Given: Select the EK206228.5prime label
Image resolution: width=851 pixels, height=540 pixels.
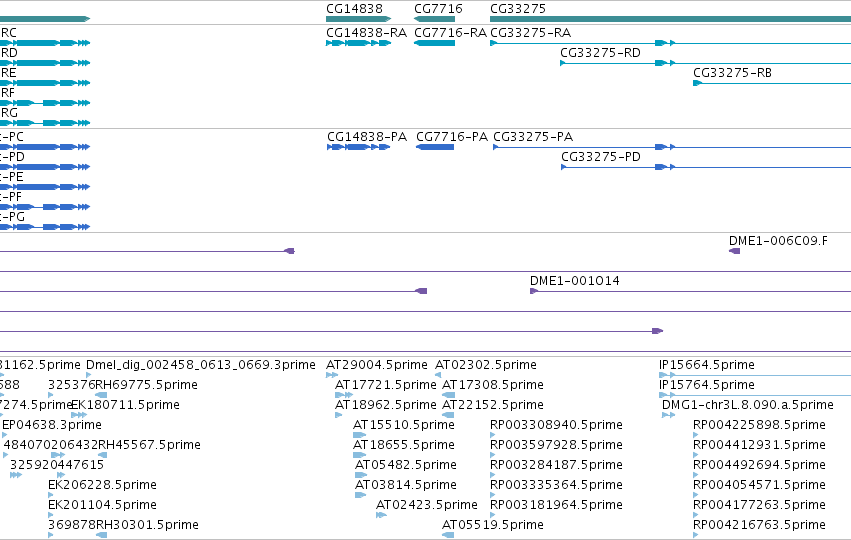Looking at the screenshot, I should (103, 485).
